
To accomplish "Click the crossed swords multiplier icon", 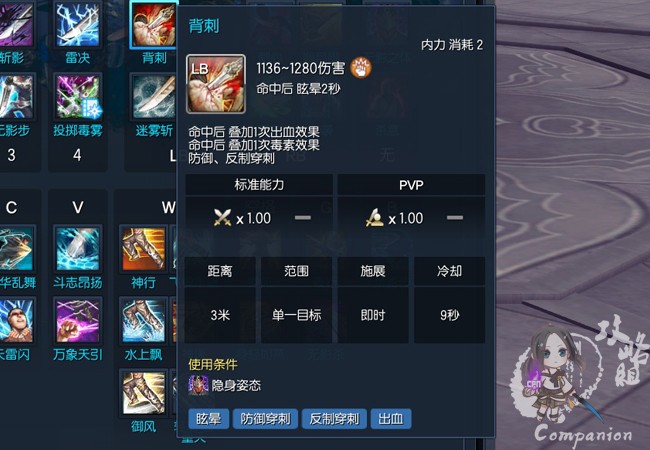I will point(222,218).
